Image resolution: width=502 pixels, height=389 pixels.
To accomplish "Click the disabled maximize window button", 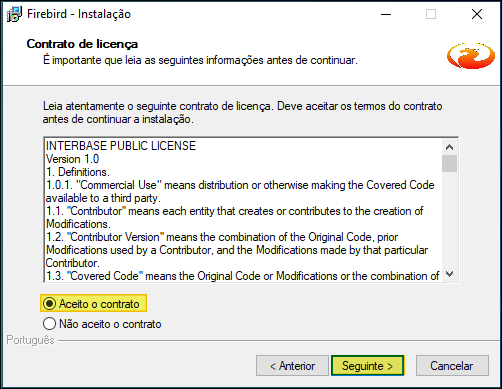I will [x=431, y=14].
